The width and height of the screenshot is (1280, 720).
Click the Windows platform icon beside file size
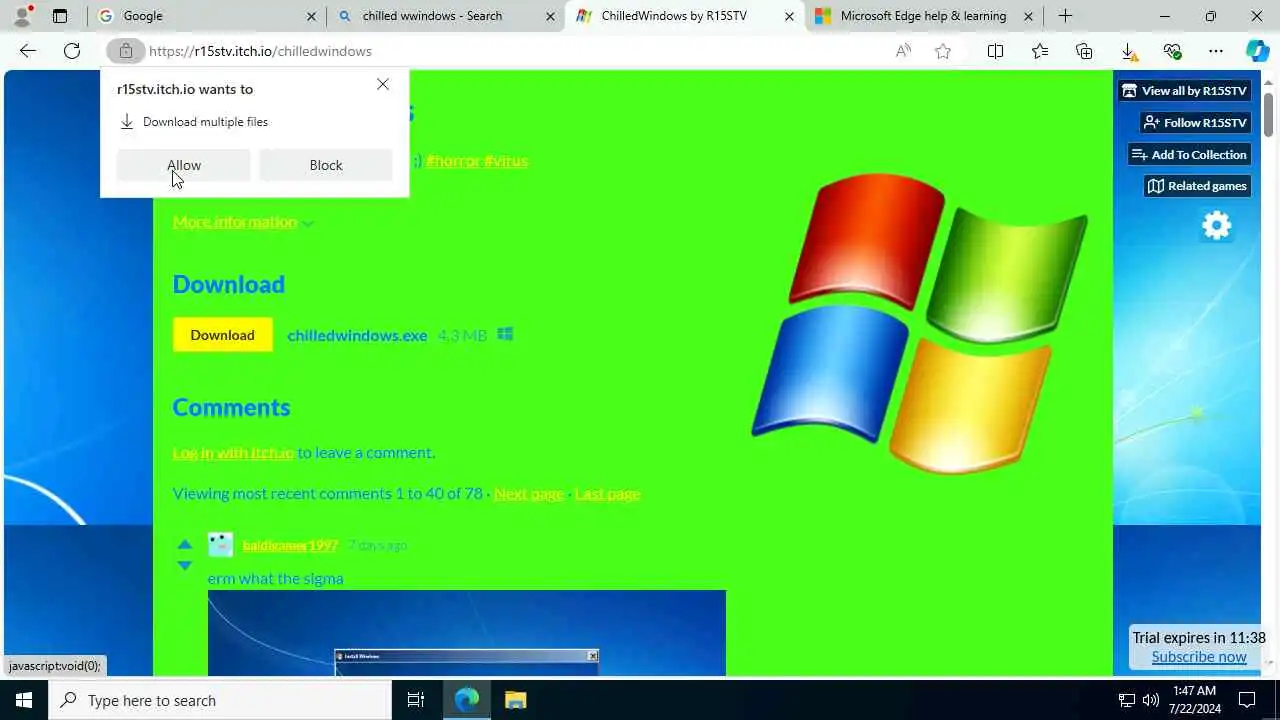point(505,334)
